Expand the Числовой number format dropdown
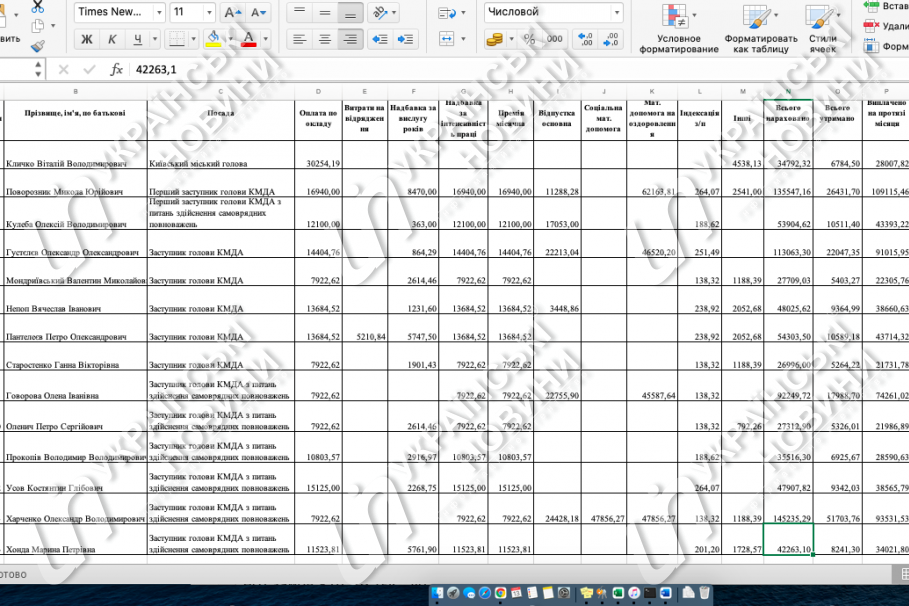Image resolution: width=909 pixels, height=606 pixels. (x=617, y=12)
